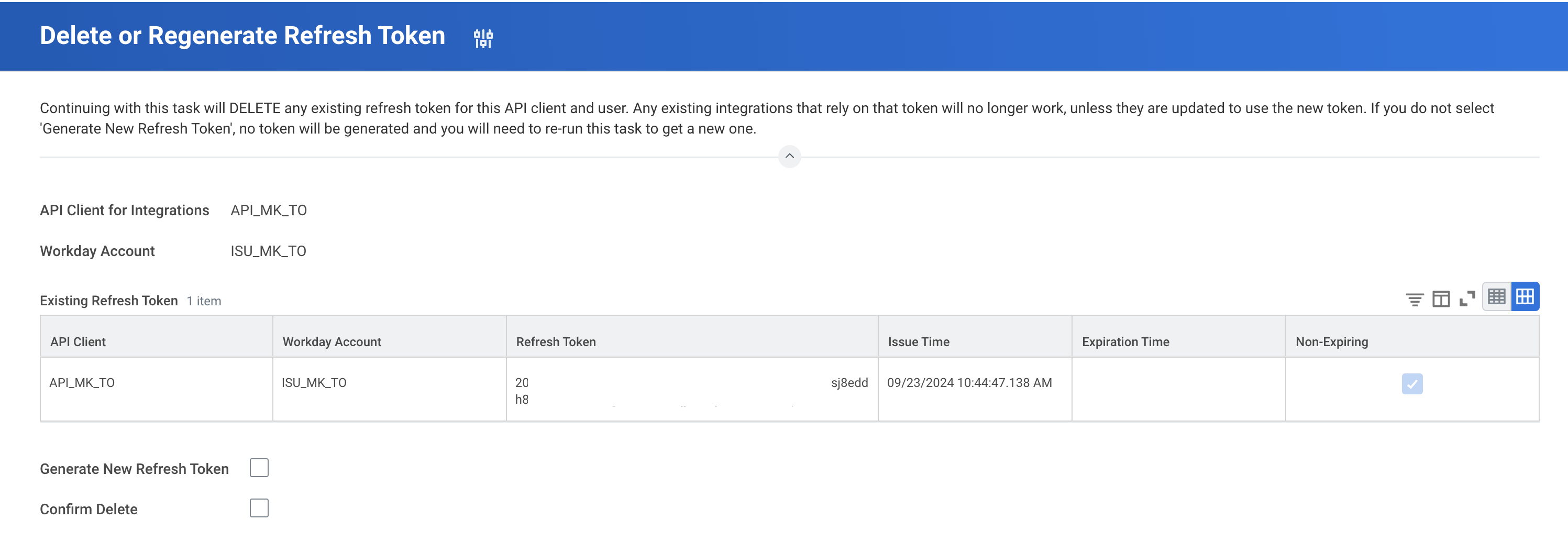1568x553 pixels.
Task: Expand the table to fullscreen
Action: tap(1467, 298)
